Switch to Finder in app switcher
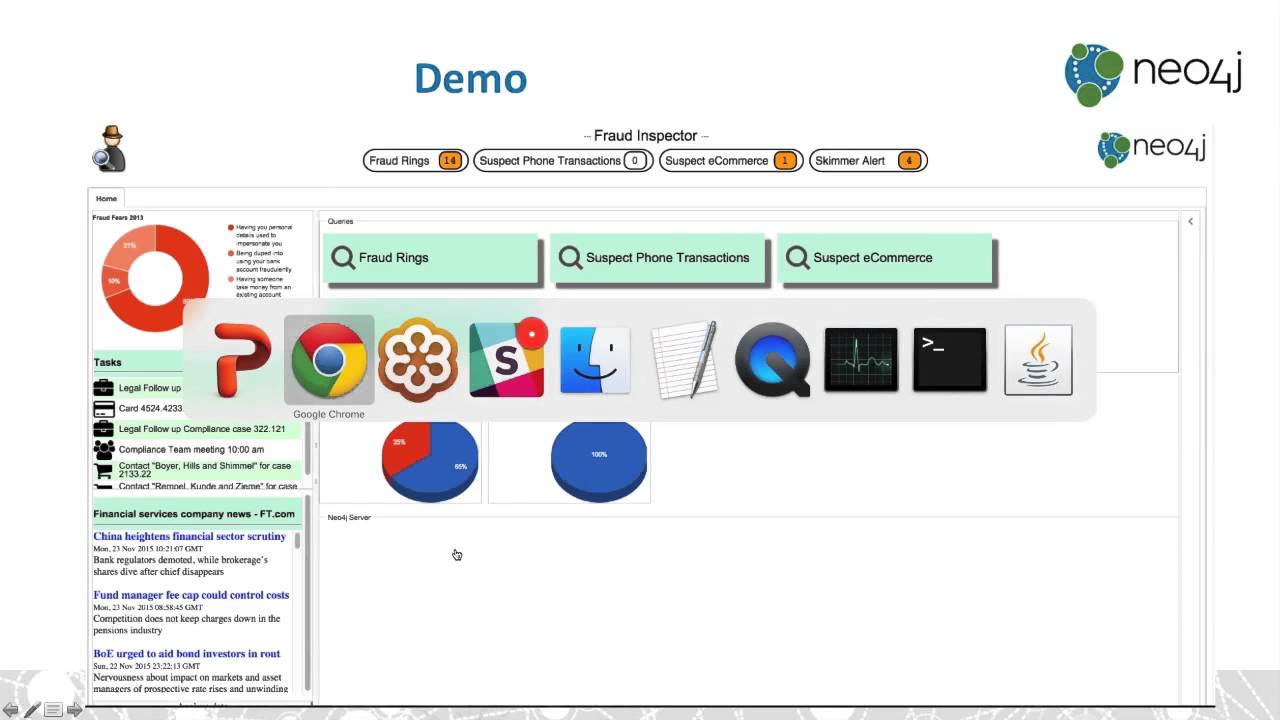Viewport: 1280px width, 720px height. pos(595,360)
